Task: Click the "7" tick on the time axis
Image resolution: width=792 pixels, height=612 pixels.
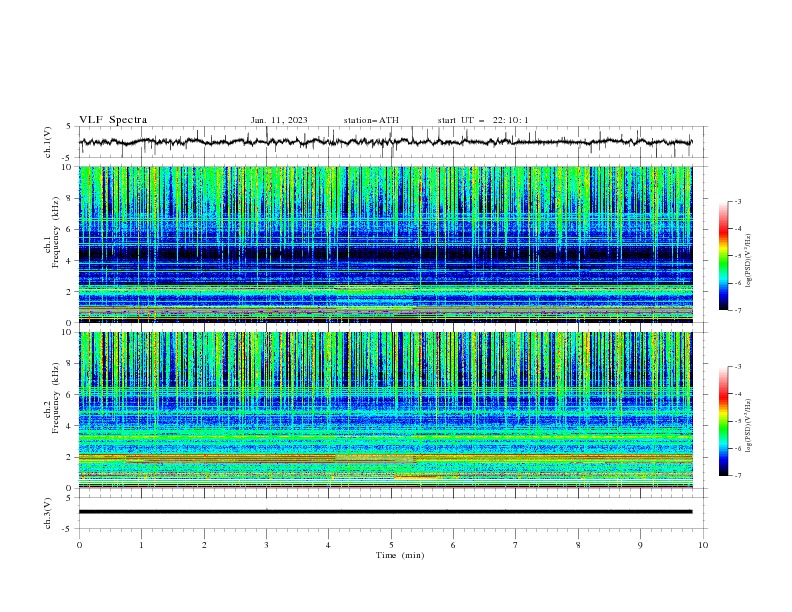Action: (x=516, y=545)
